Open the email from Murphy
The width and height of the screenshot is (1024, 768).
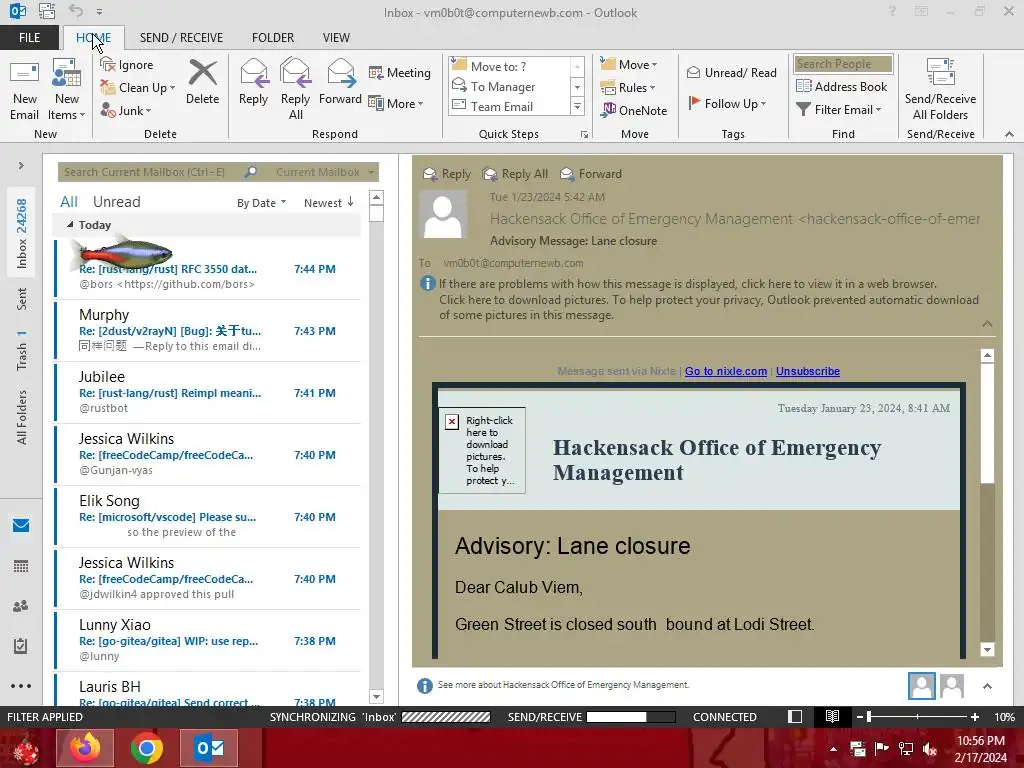pyautogui.click(x=208, y=330)
